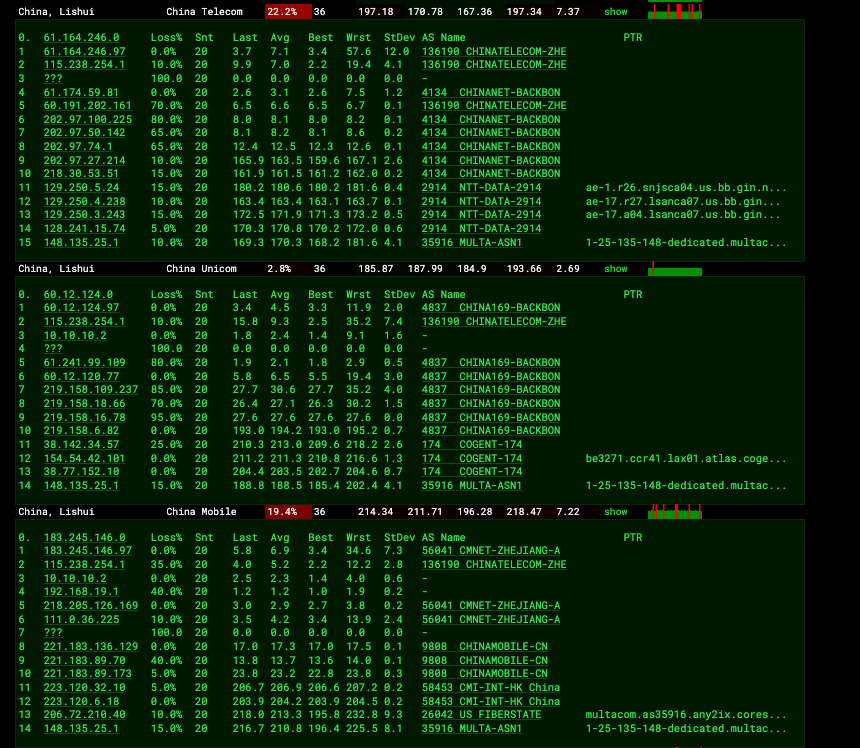Open IP address 202.97.74.1
860x748 pixels.
[x=78, y=146]
